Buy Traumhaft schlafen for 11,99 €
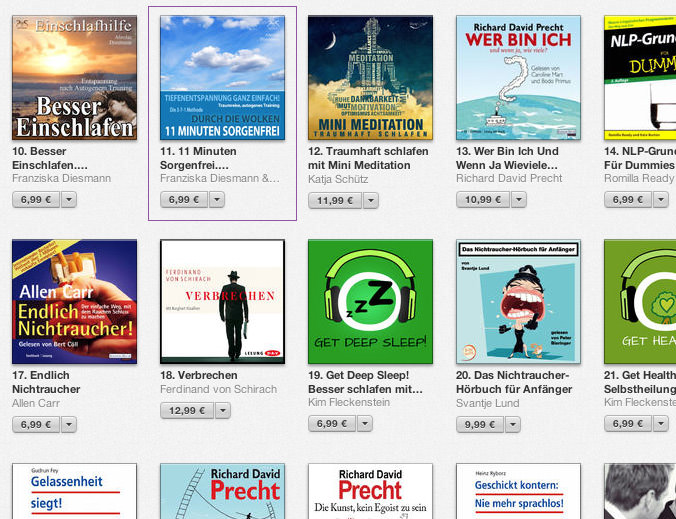 click(x=335, y=200)
